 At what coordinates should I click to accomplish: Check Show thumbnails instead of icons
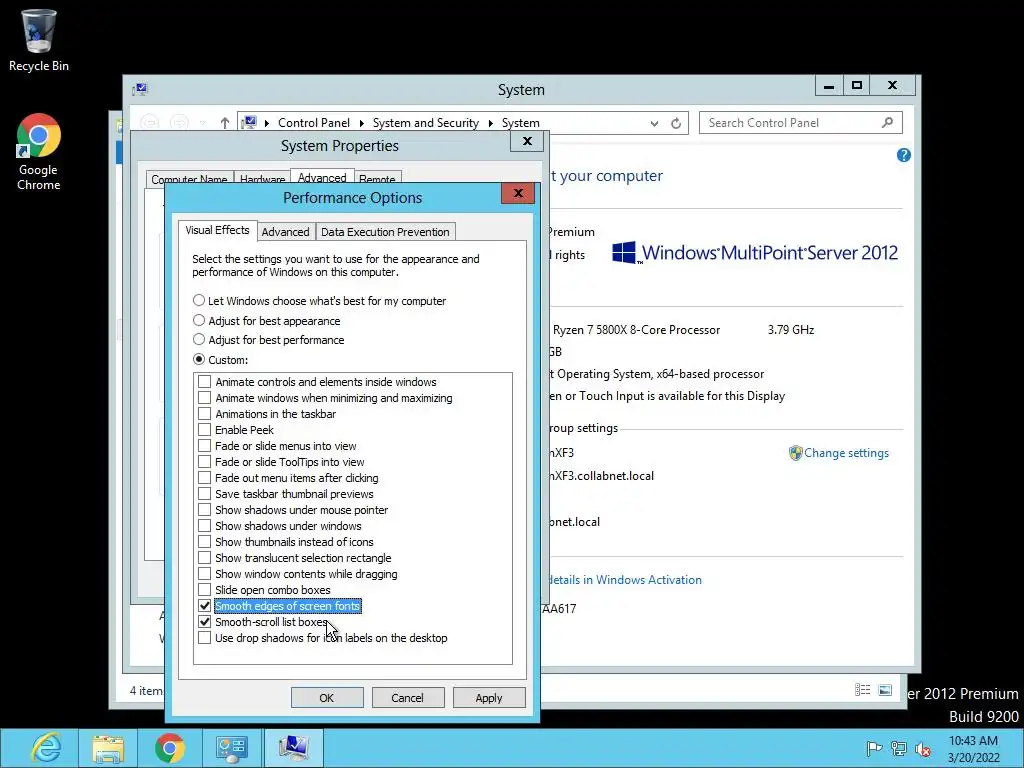204,541
